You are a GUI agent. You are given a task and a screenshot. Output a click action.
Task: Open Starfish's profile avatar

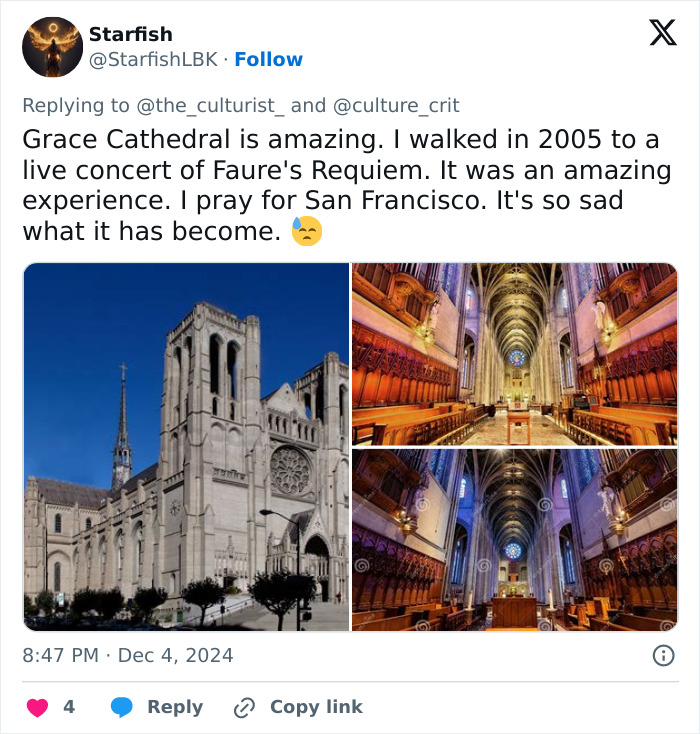point(52,47)
